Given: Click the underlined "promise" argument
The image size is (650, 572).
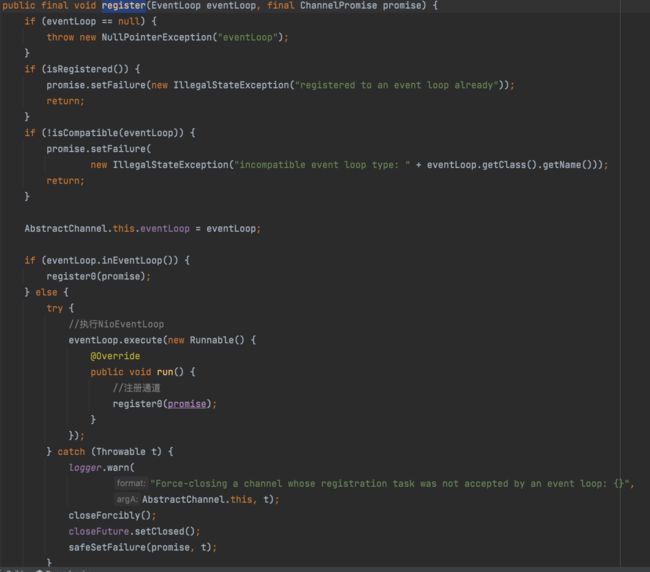Looking at the screenshot, I should 187,404.
